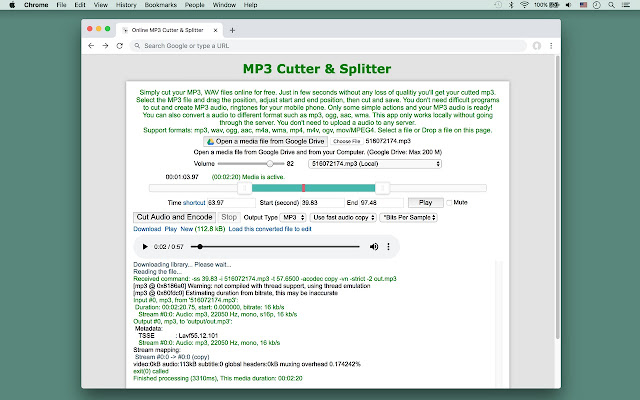Mute the audio player speaker icon

(x=373, y=247)
